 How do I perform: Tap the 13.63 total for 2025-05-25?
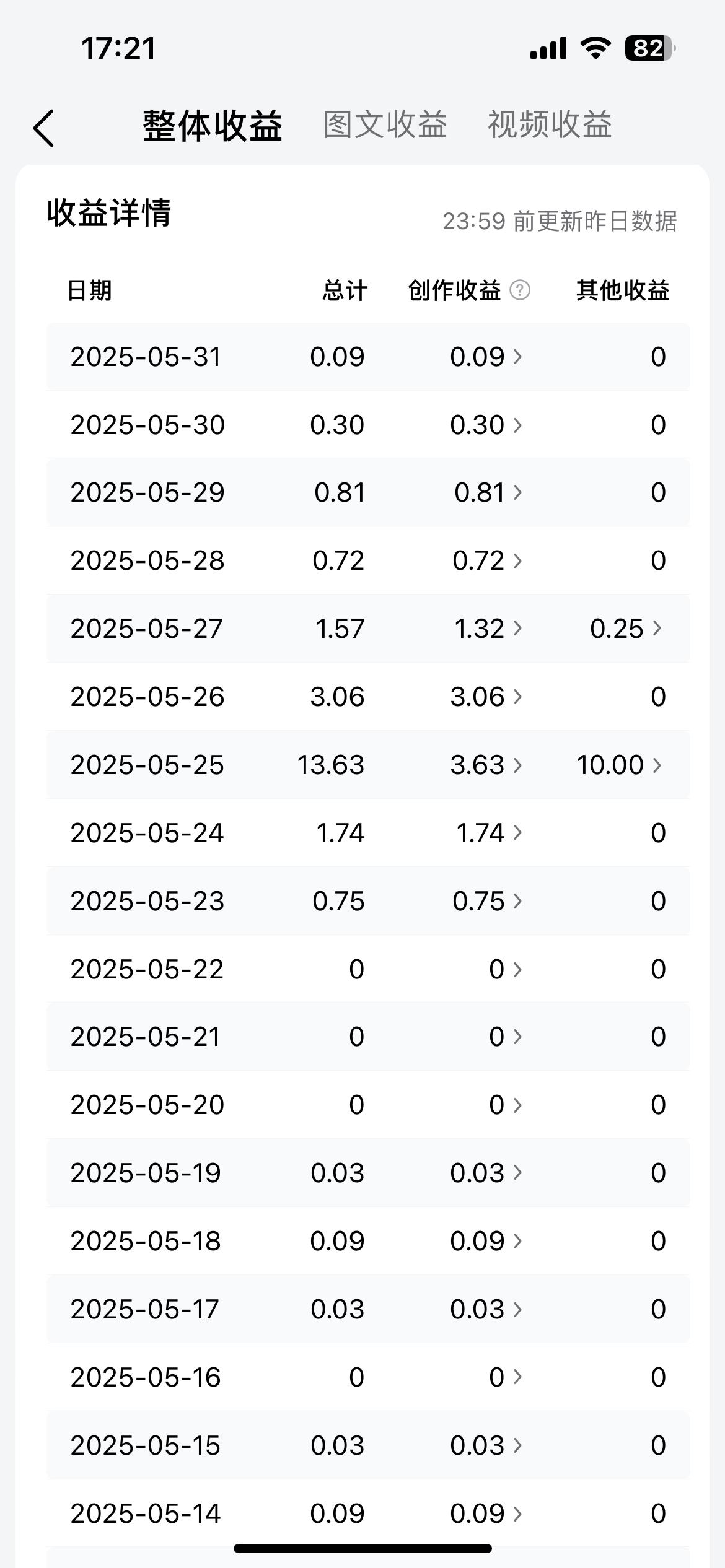(331, 765)
